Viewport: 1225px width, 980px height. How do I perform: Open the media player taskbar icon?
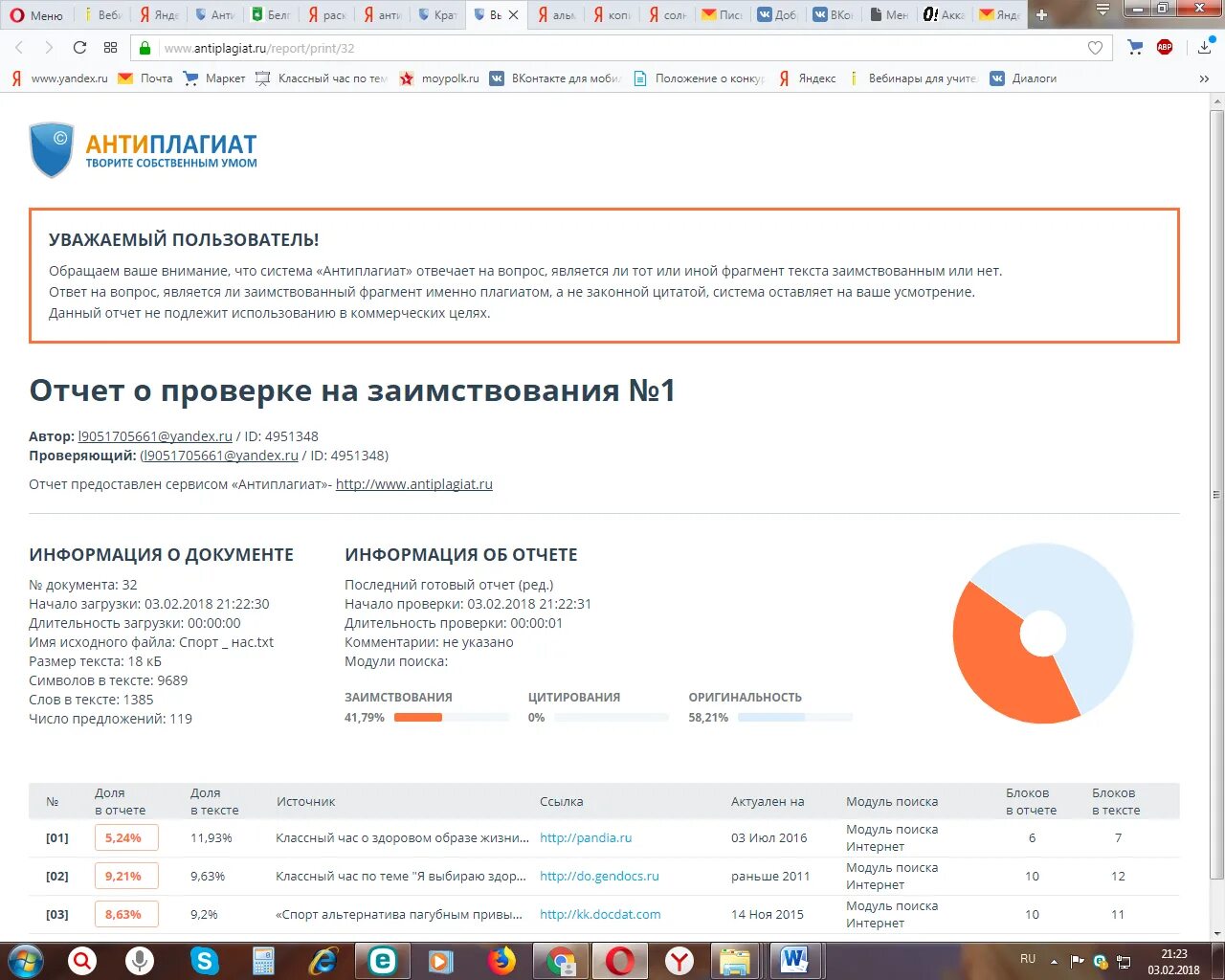tap(441, 960)
